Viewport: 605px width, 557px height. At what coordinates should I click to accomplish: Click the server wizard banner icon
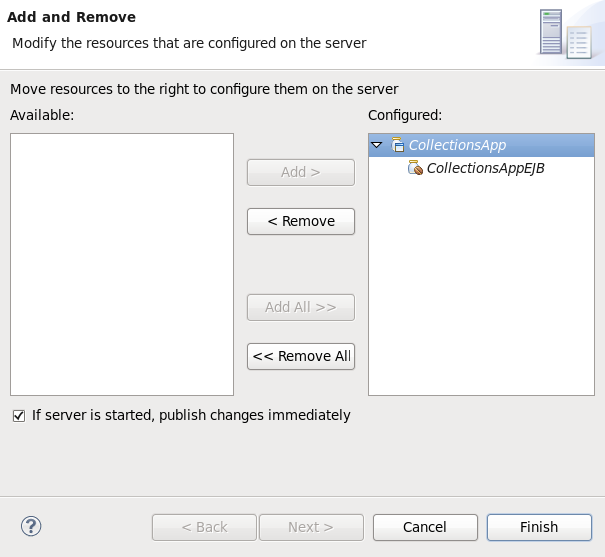[x=565, y=33]
